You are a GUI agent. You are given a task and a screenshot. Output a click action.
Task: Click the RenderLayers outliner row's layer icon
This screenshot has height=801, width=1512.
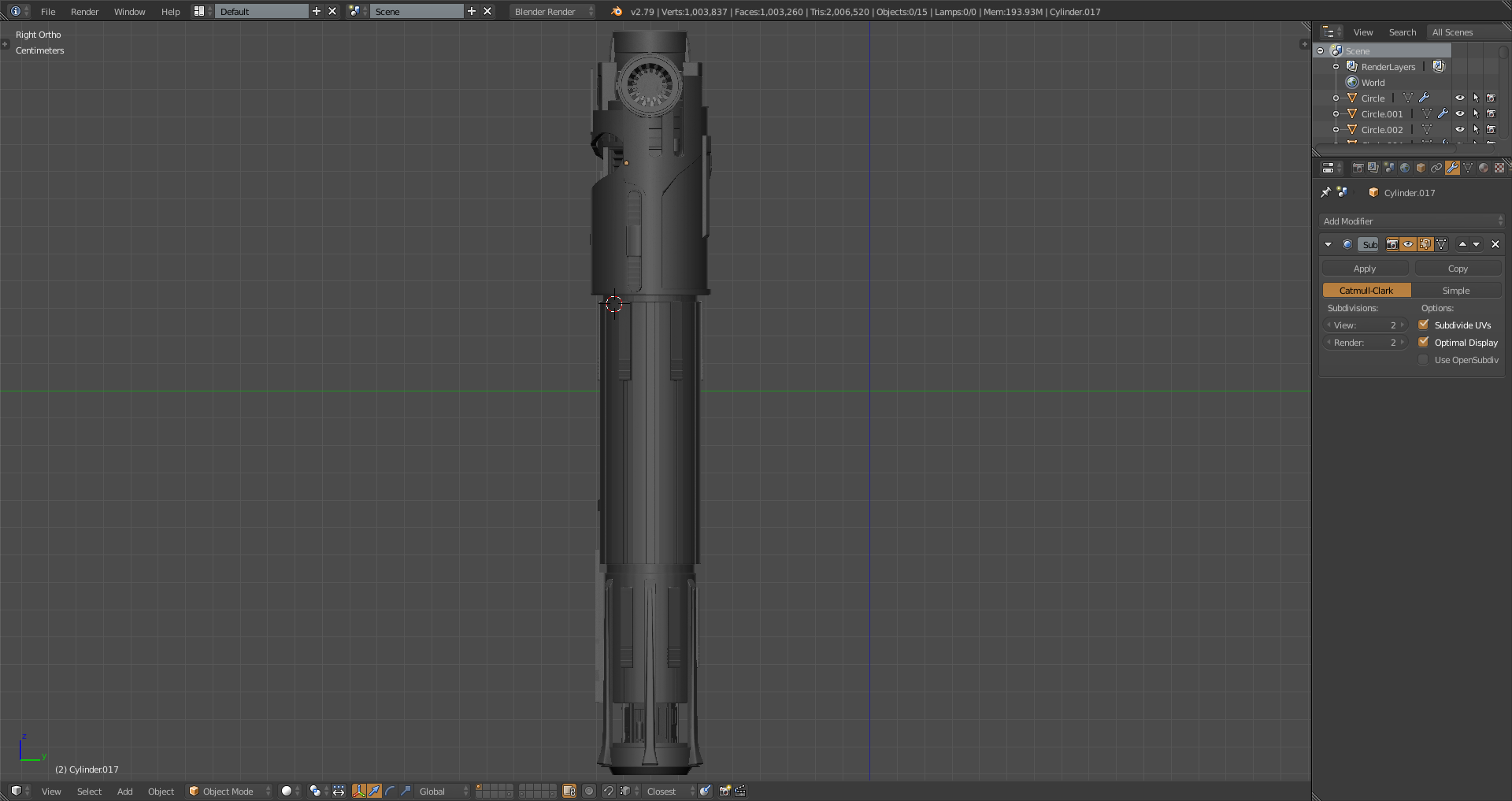[x=1439, y=66]
